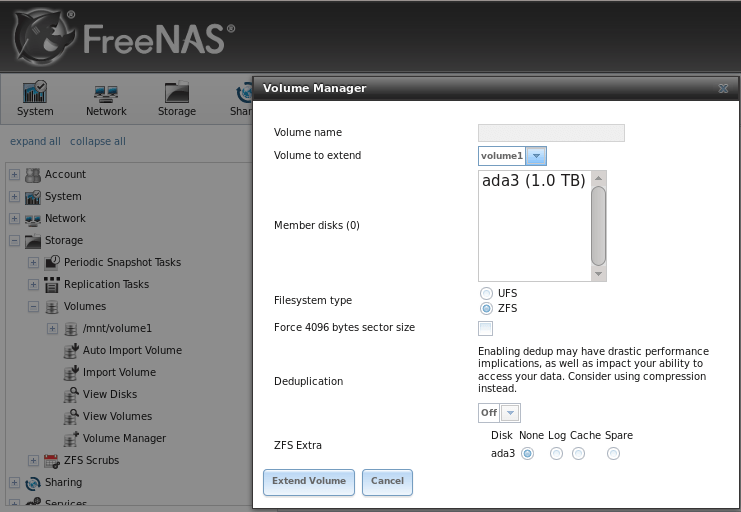741x512 pixels.
Task: Expand the Account tree node
Action: pyautogui.click(x=14, y=175)
